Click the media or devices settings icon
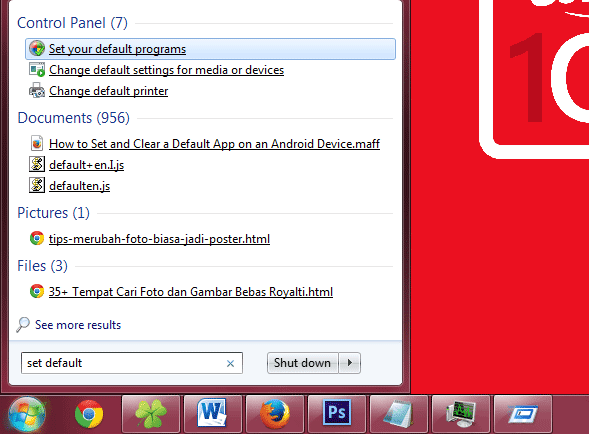Image resolution: width=589 pixels, height=434 pixels. coord(37,70)
